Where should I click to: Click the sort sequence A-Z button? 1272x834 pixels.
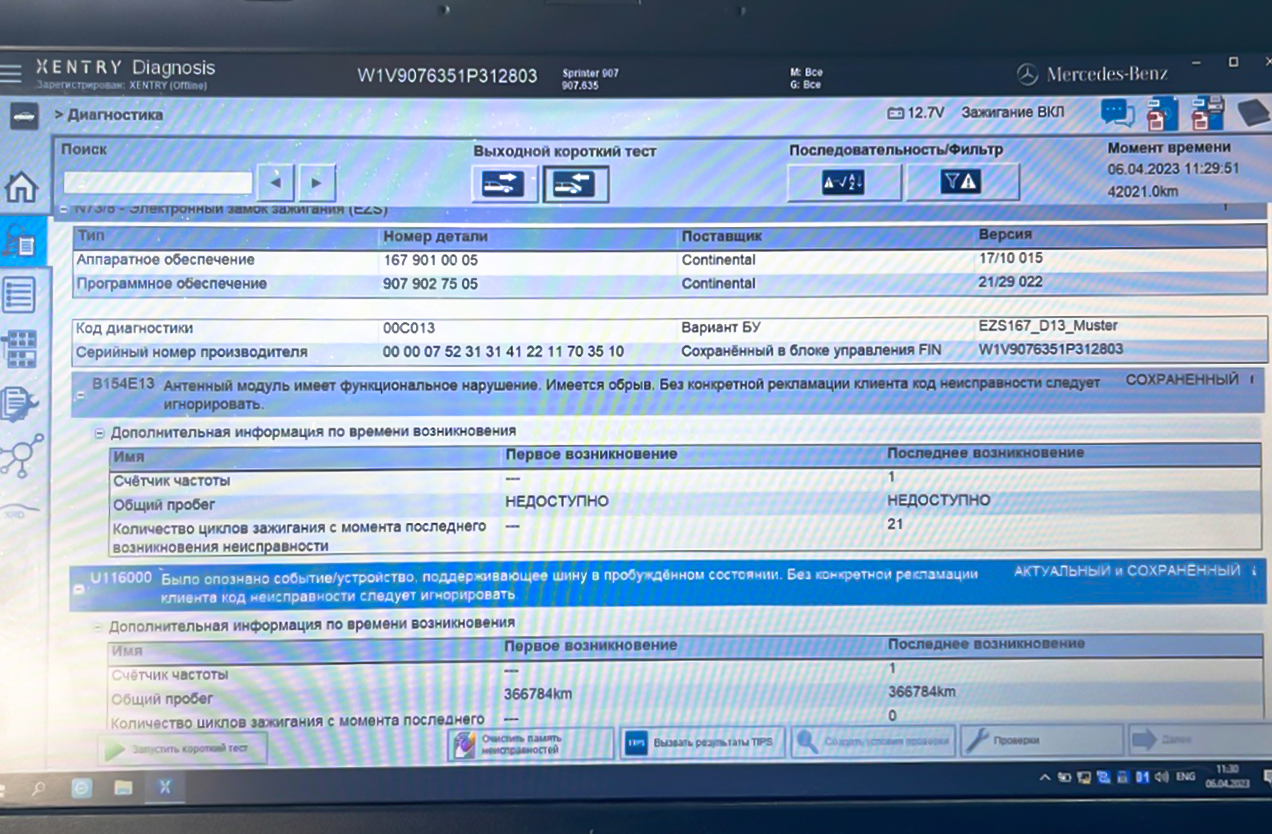[843, 182]
